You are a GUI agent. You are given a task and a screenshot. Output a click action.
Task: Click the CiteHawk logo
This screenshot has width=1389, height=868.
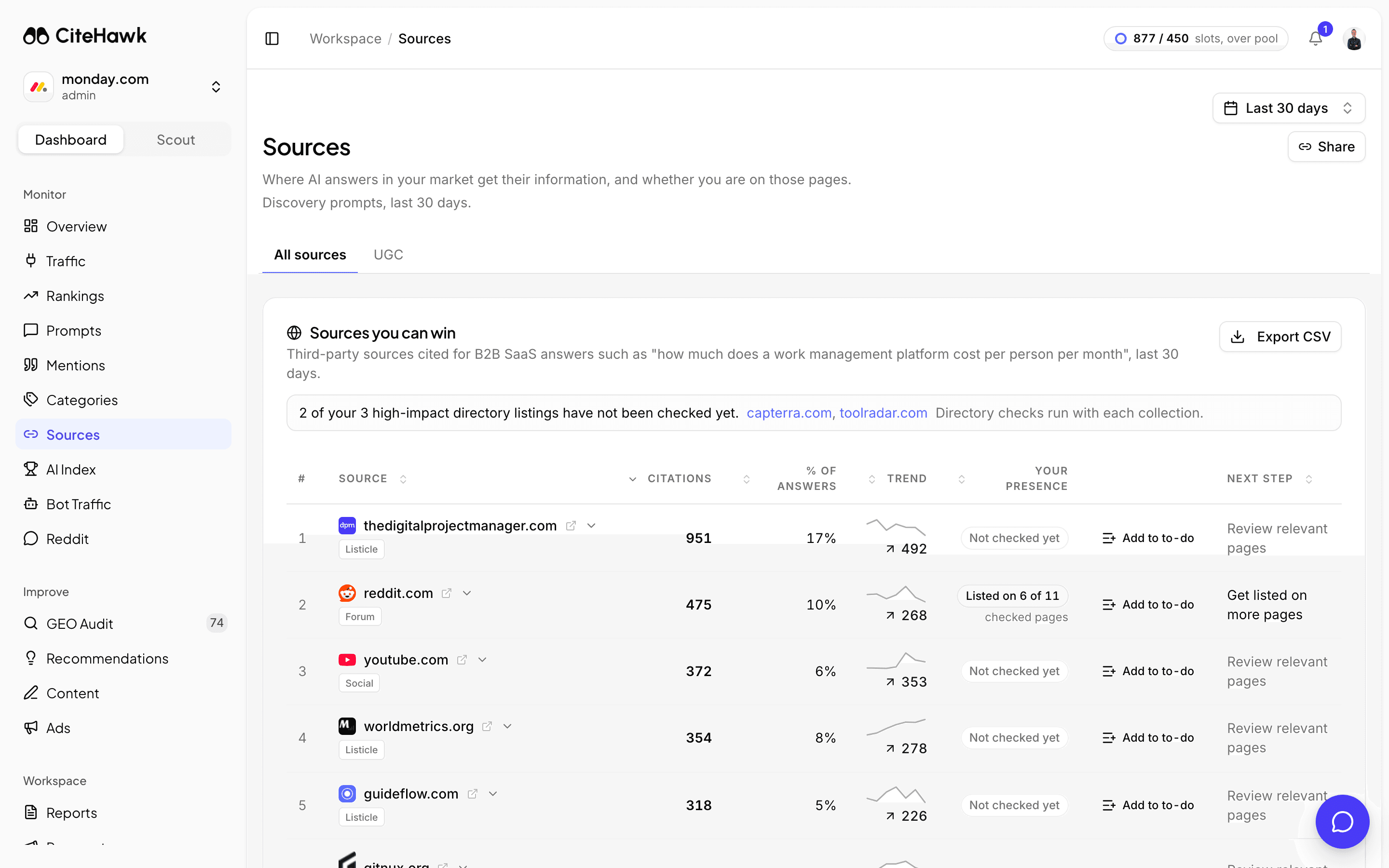click(85, 36)
